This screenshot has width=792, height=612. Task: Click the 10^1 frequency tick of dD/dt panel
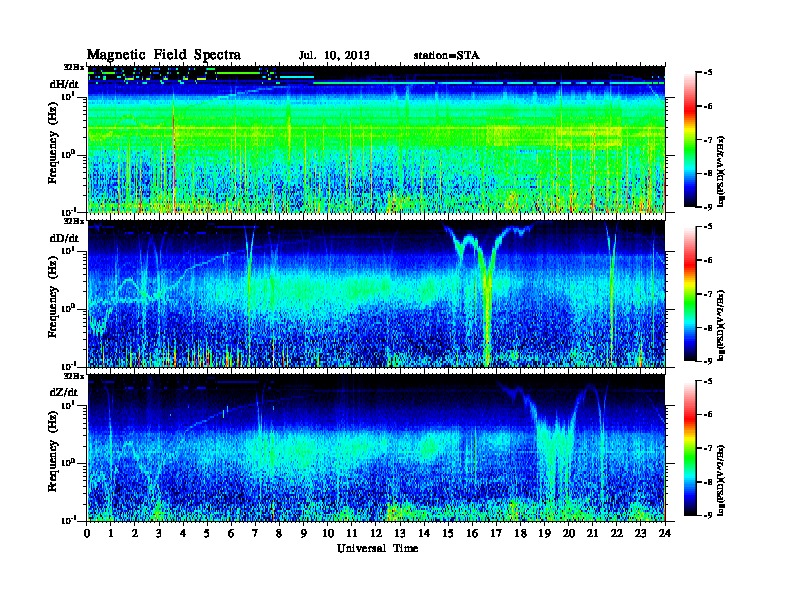click(x=68, y=251)
